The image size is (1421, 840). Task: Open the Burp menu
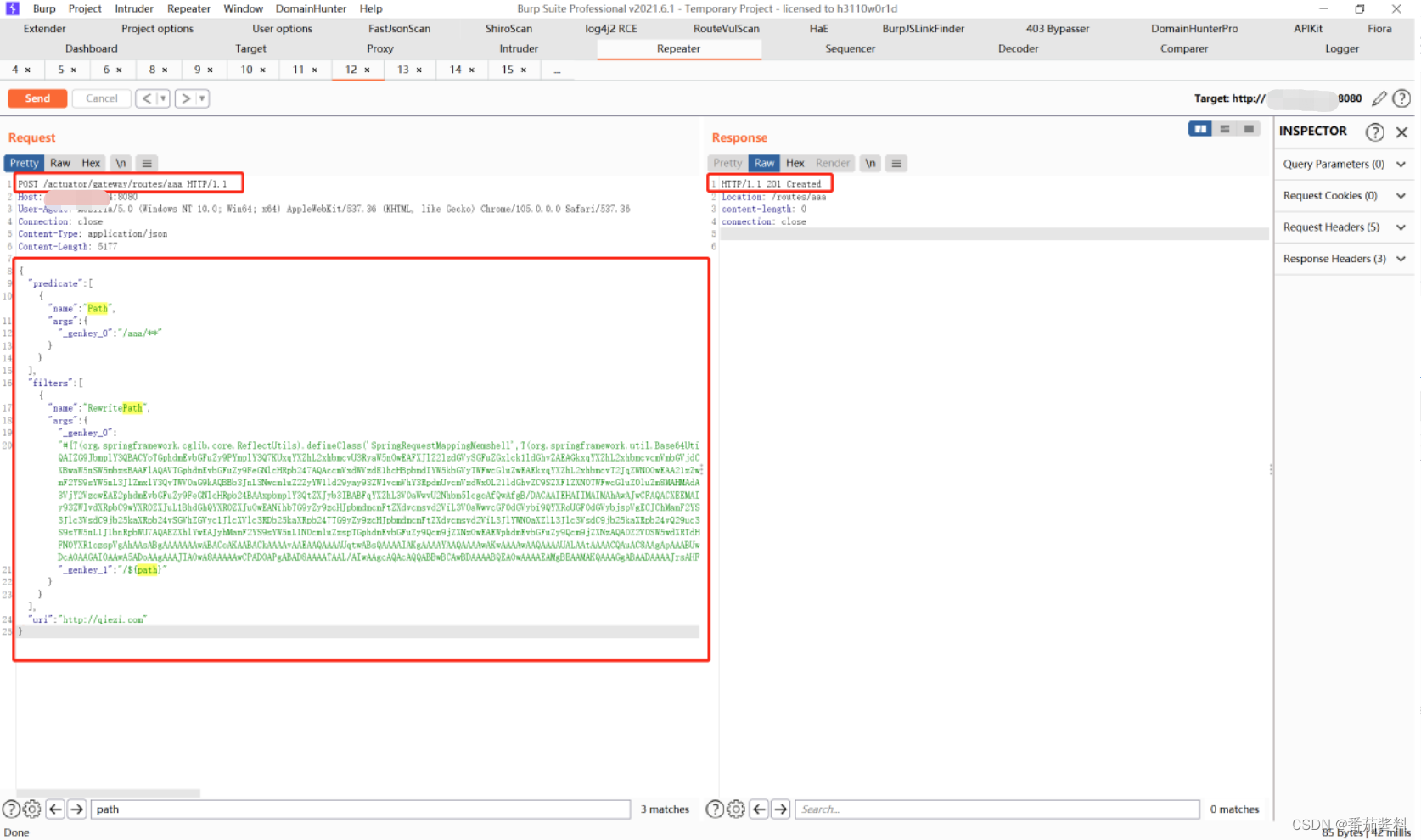[44, 8]
